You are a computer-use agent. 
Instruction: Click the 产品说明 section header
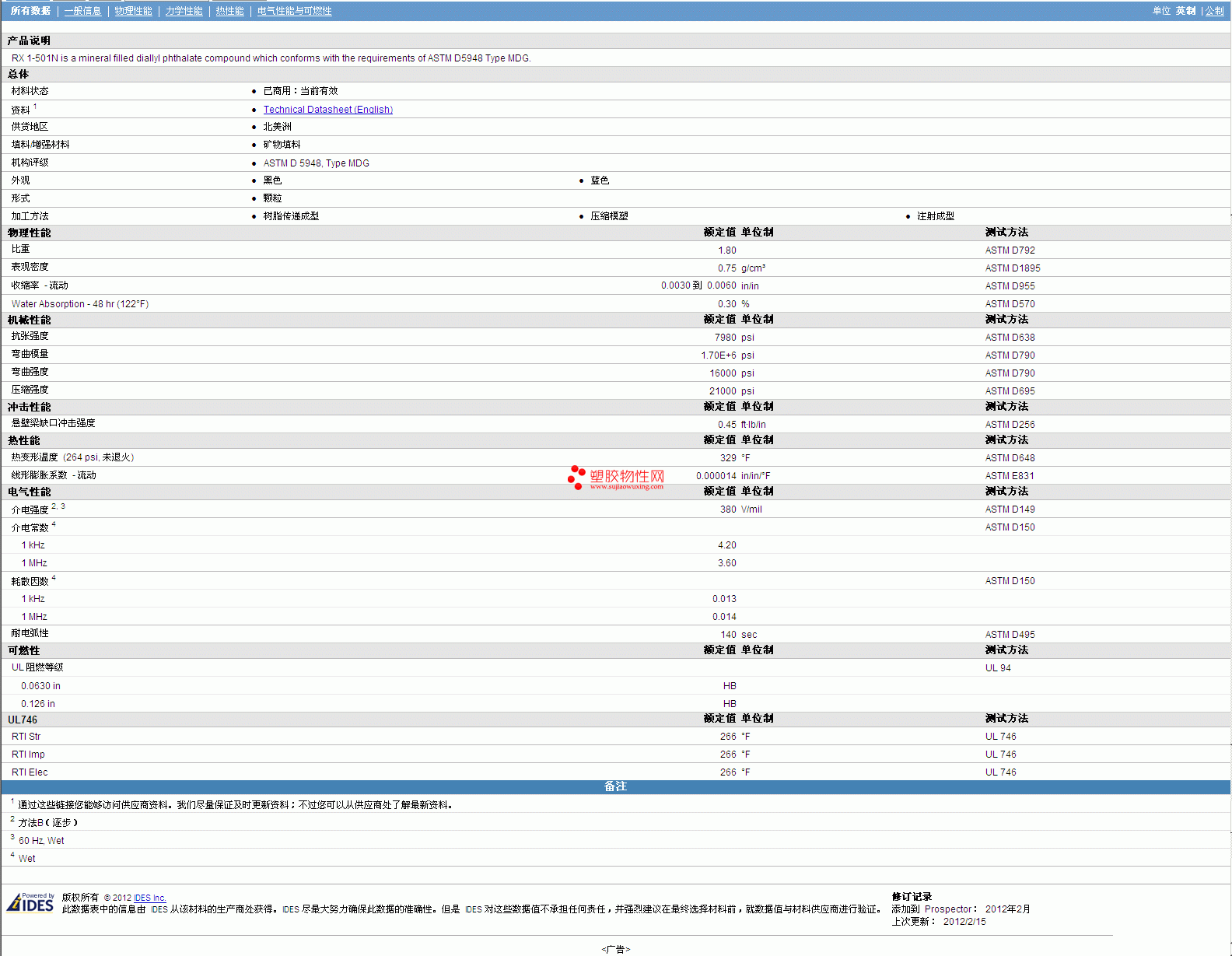click(29, 40)
